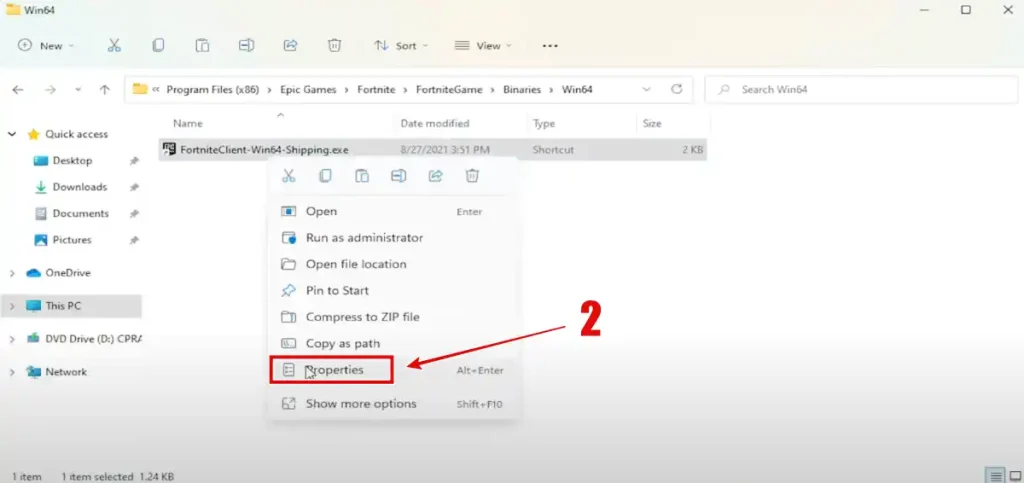Sort by the Type column header

tap(543, 123)
